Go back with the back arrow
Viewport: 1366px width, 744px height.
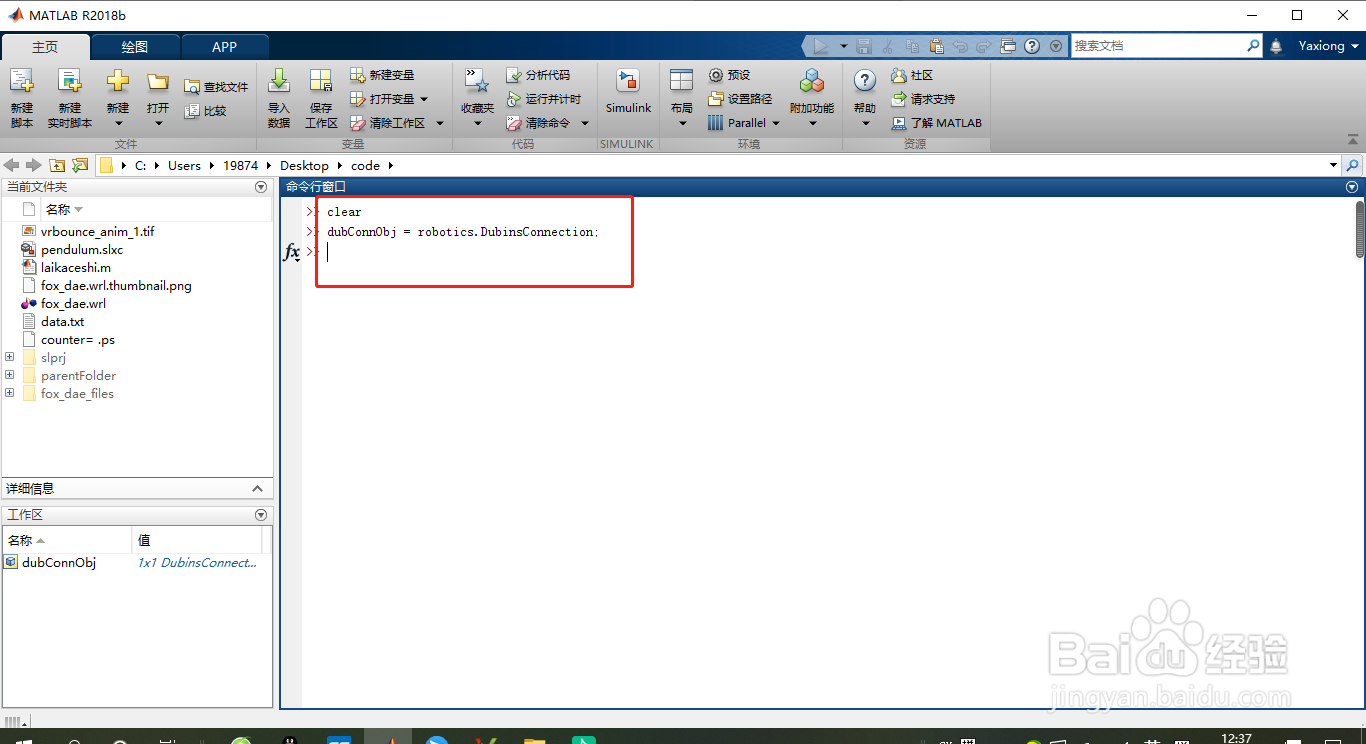coord(11,165)
